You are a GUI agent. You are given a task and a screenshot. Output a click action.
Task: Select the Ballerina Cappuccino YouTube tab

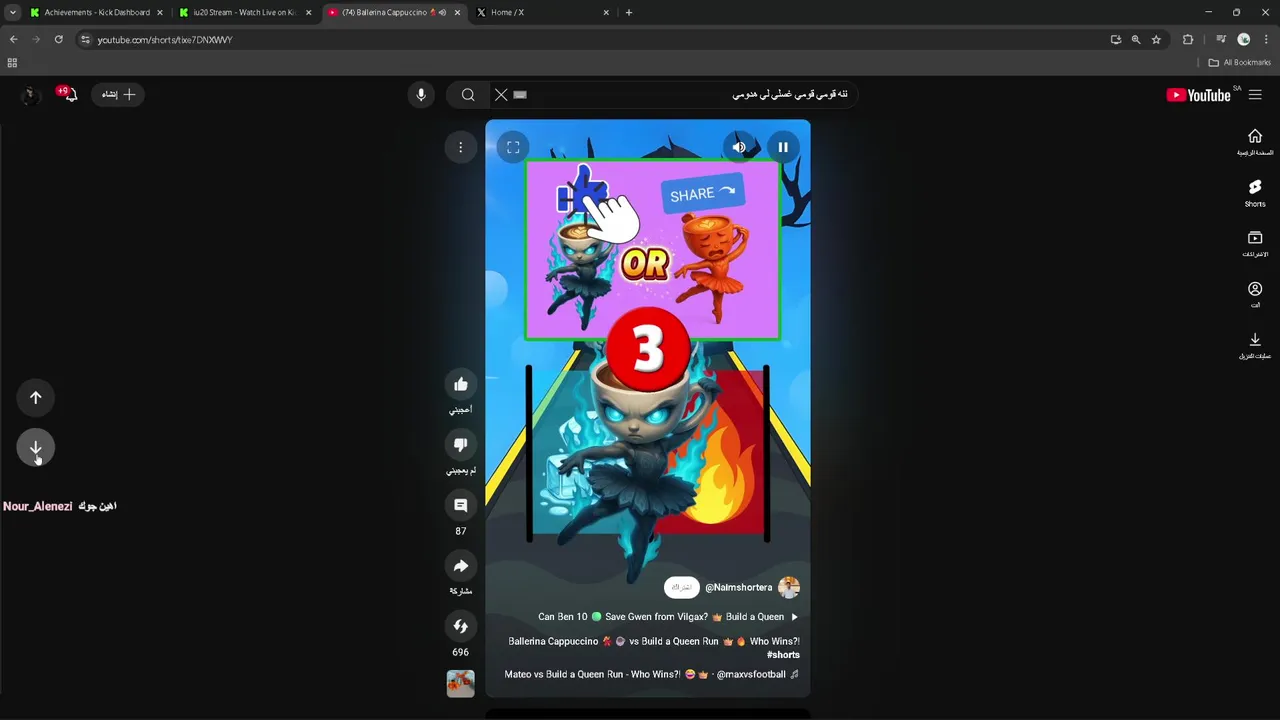(x=393, y=12)
